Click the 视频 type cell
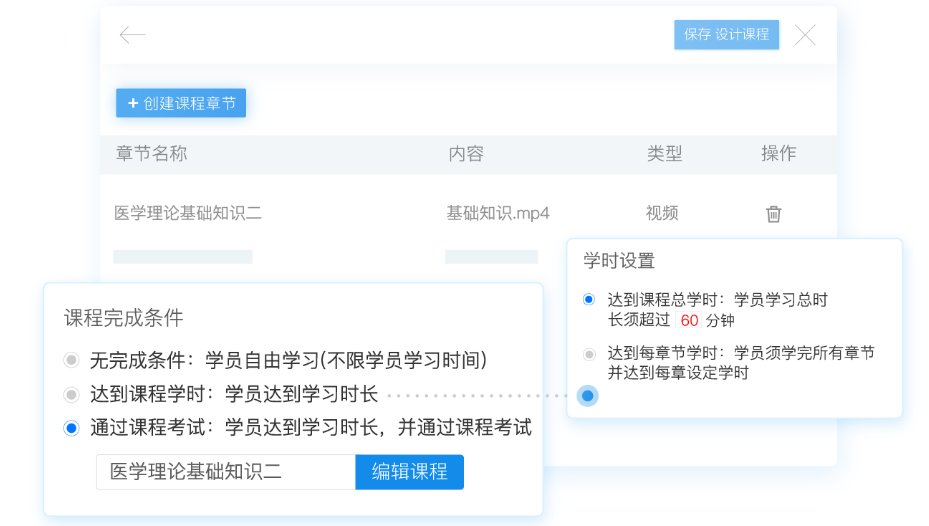Screen dimensions: 929x526 (662, 213)
